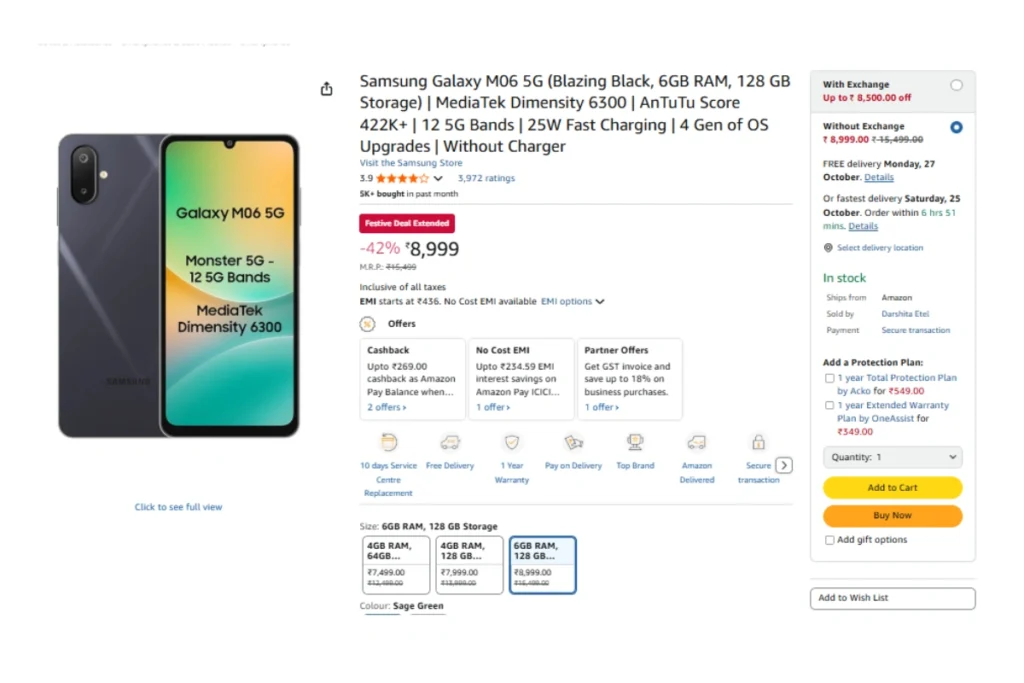
Task: Select the With Exchange radio option
Action: [956, 86]
